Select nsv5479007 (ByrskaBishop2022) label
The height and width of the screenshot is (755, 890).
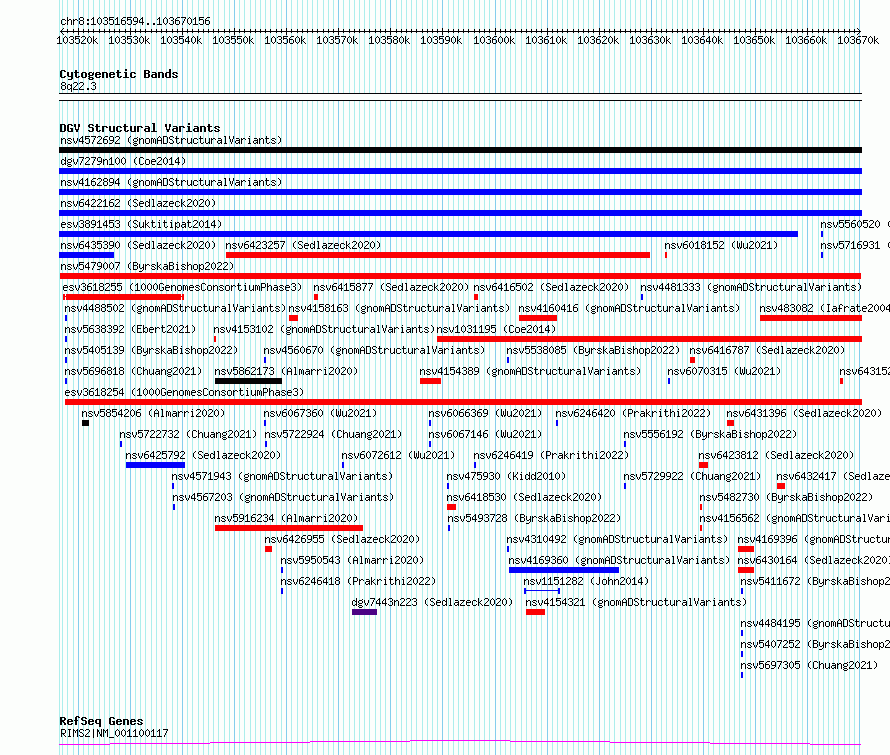pyautogui.click(x=147, y=266)
